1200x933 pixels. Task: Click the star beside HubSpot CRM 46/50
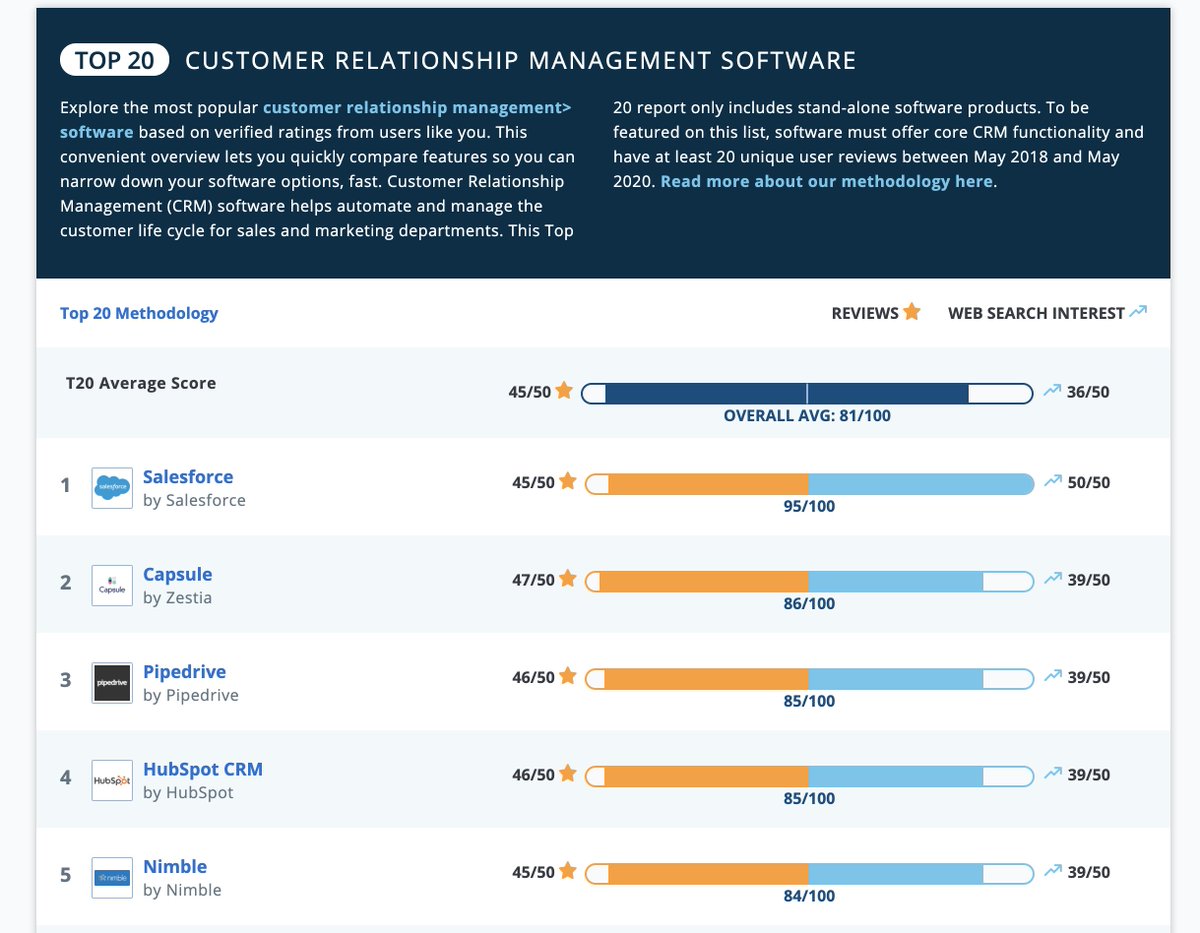(568, 773)
